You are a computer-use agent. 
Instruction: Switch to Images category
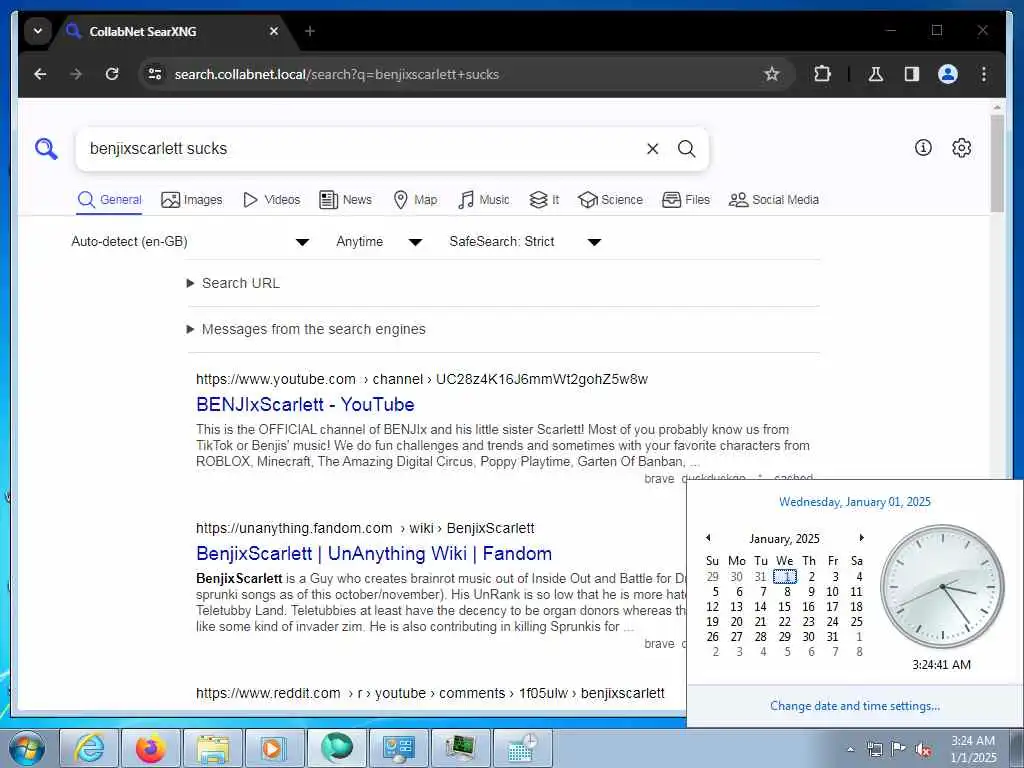(x=192, y=200)
